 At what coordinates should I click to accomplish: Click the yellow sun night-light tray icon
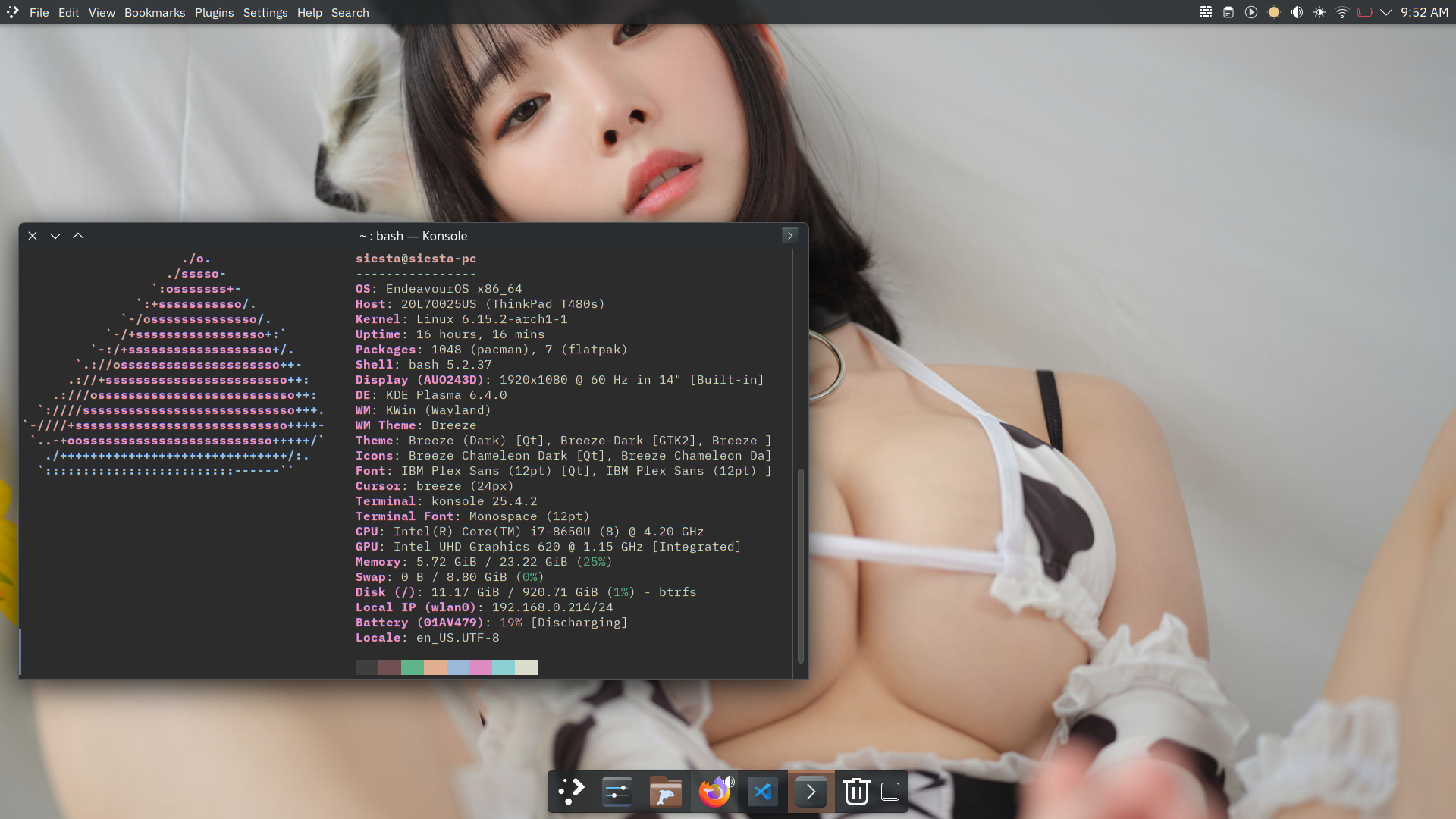[1274, 12]
